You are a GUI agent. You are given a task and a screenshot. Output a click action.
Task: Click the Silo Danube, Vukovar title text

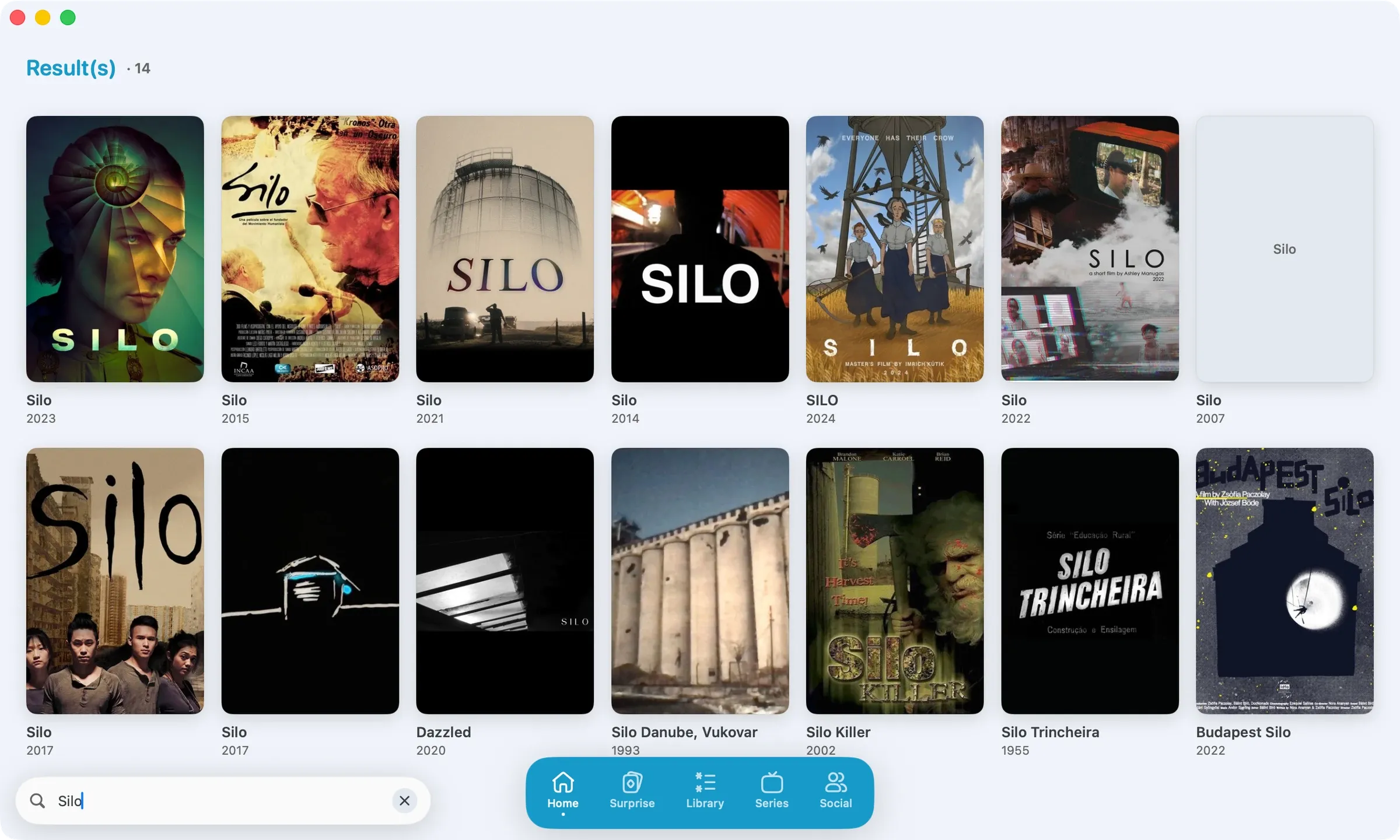tap(684, 732)
